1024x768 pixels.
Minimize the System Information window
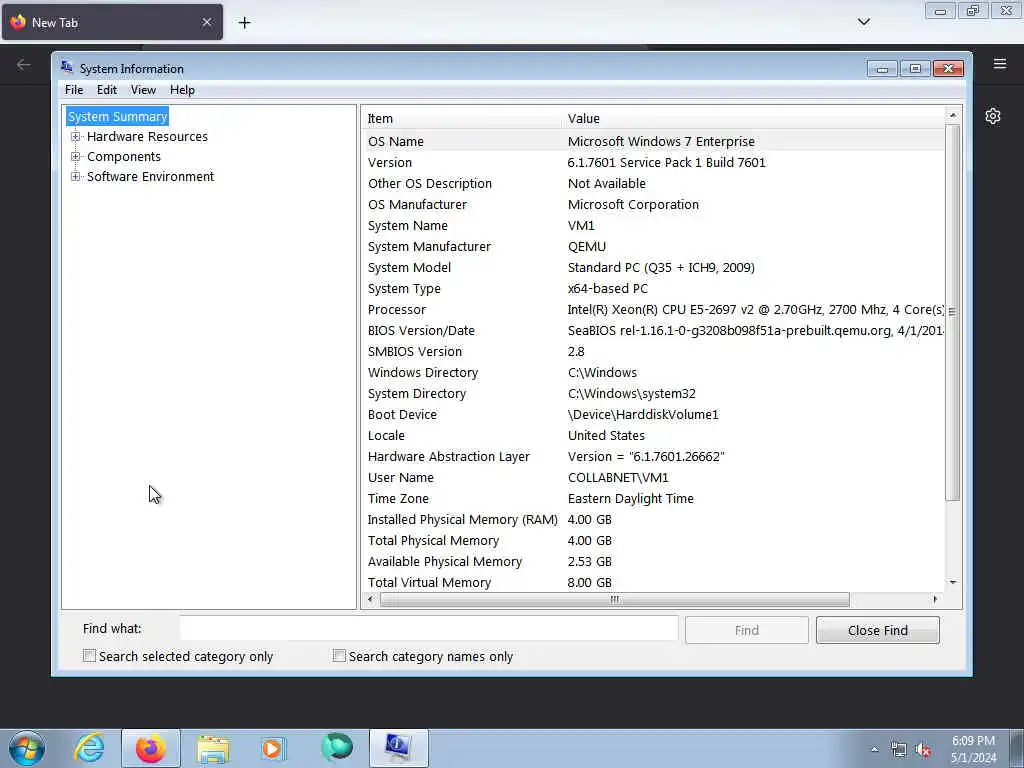(882, 69)
